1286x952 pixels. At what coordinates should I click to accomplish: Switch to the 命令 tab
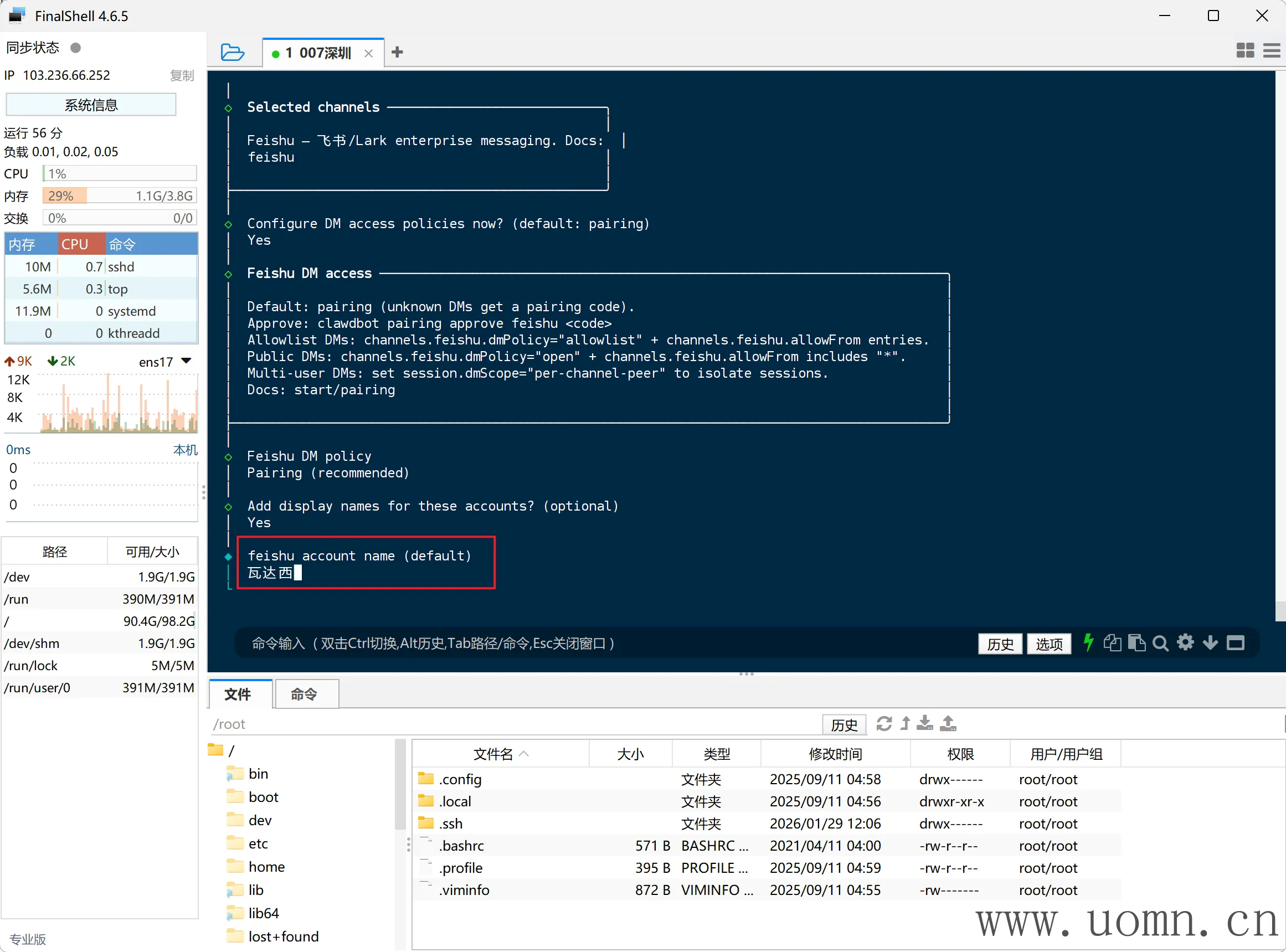pos(304,694)
